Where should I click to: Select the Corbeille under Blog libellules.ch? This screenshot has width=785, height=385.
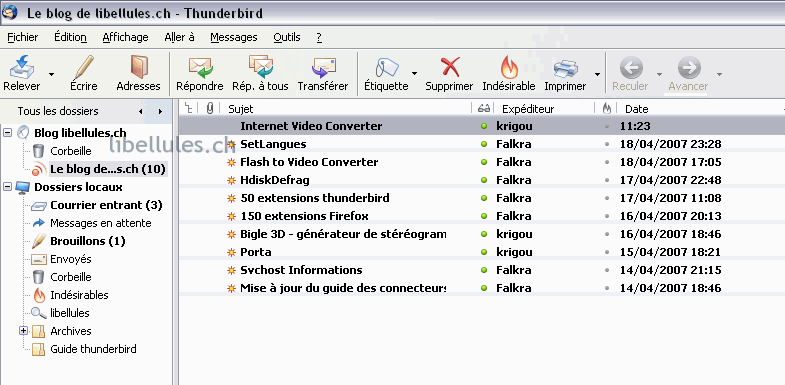(71, 151)
